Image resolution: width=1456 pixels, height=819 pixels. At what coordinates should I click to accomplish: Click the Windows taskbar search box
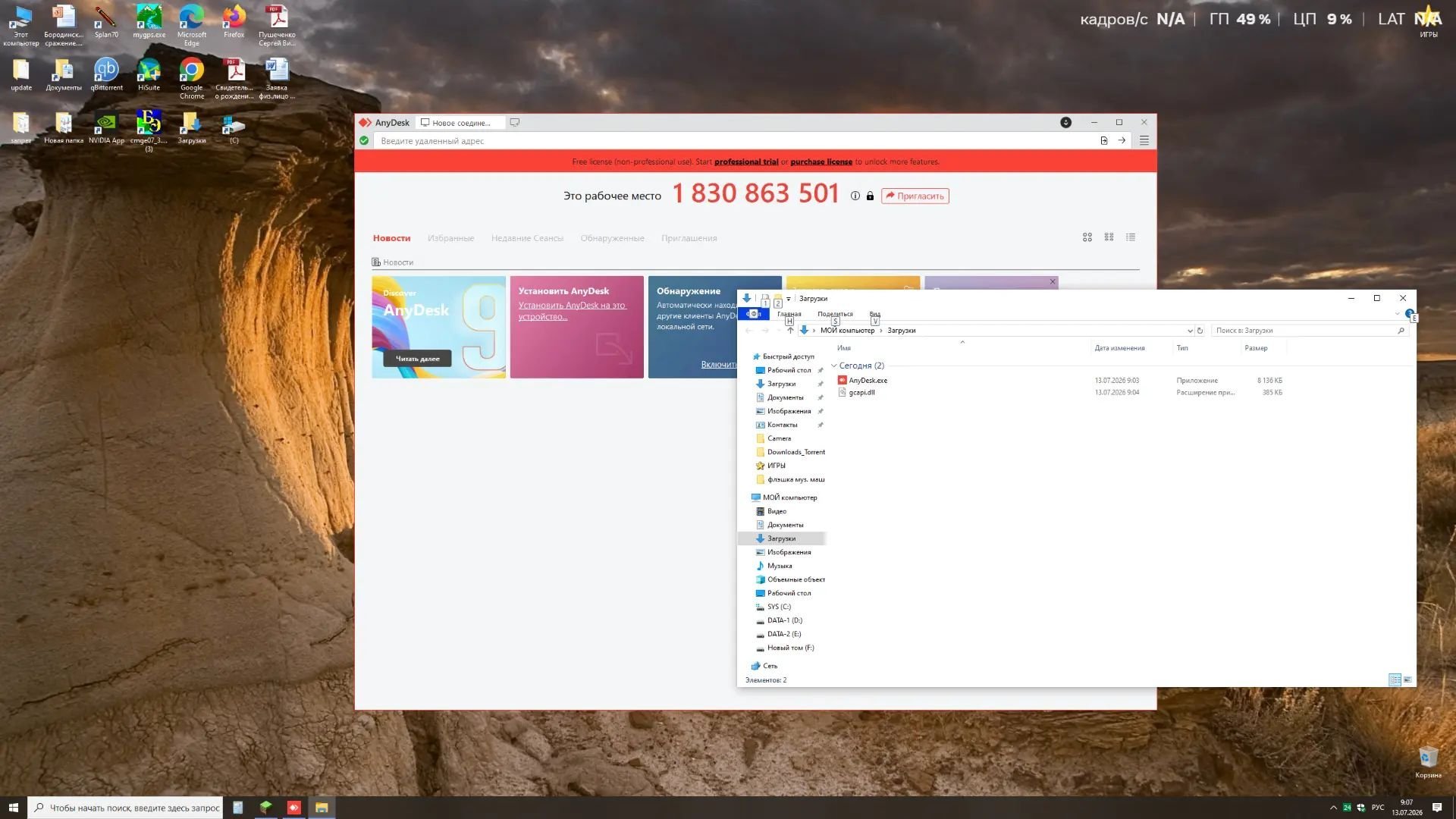[125, 808]
